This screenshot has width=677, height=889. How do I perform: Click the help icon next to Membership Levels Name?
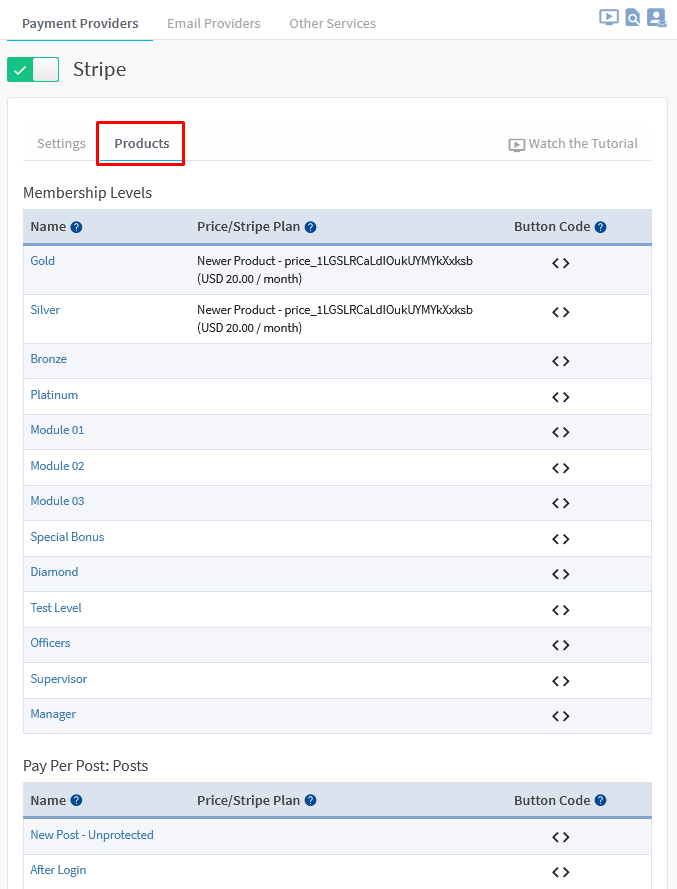pos(77,227)
